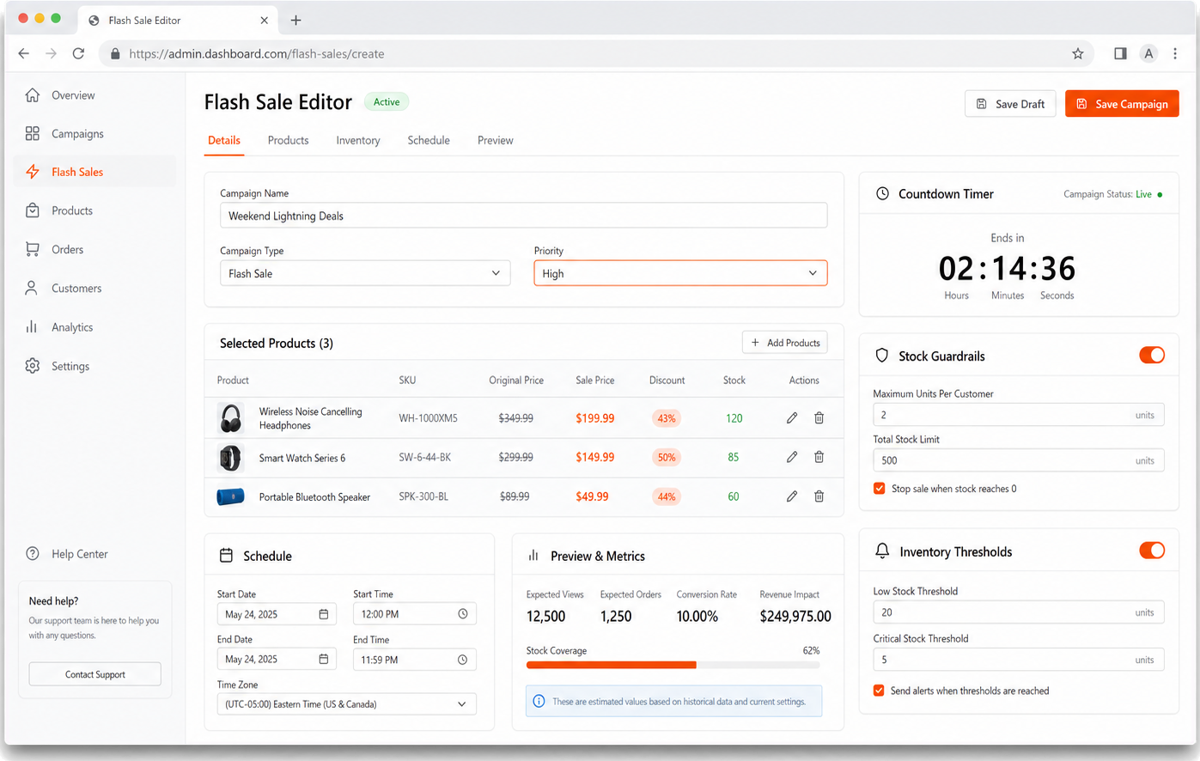
Task: Click the smart watch product thumbnail
Action: tap(231, 457)
